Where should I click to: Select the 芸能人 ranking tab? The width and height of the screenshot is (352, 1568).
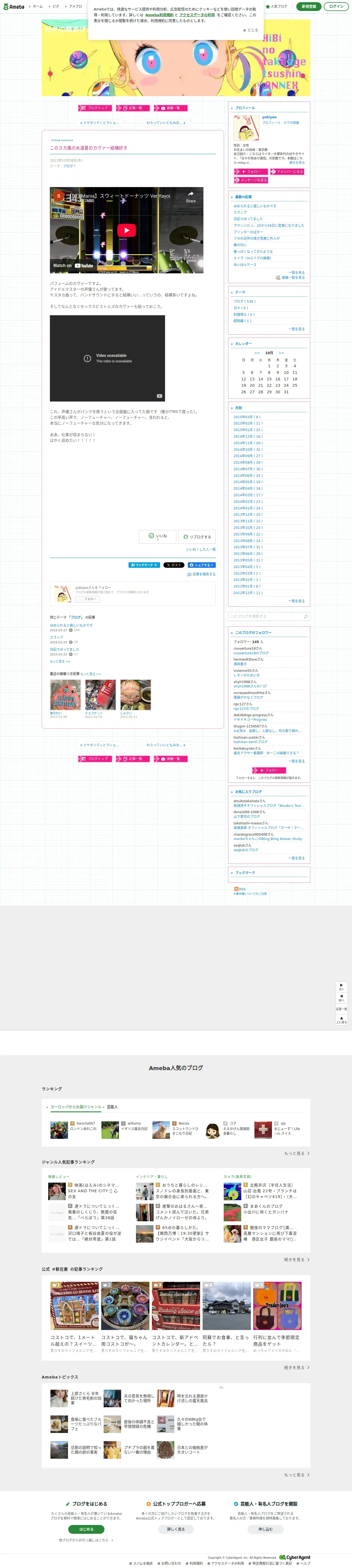point(112,1107)
